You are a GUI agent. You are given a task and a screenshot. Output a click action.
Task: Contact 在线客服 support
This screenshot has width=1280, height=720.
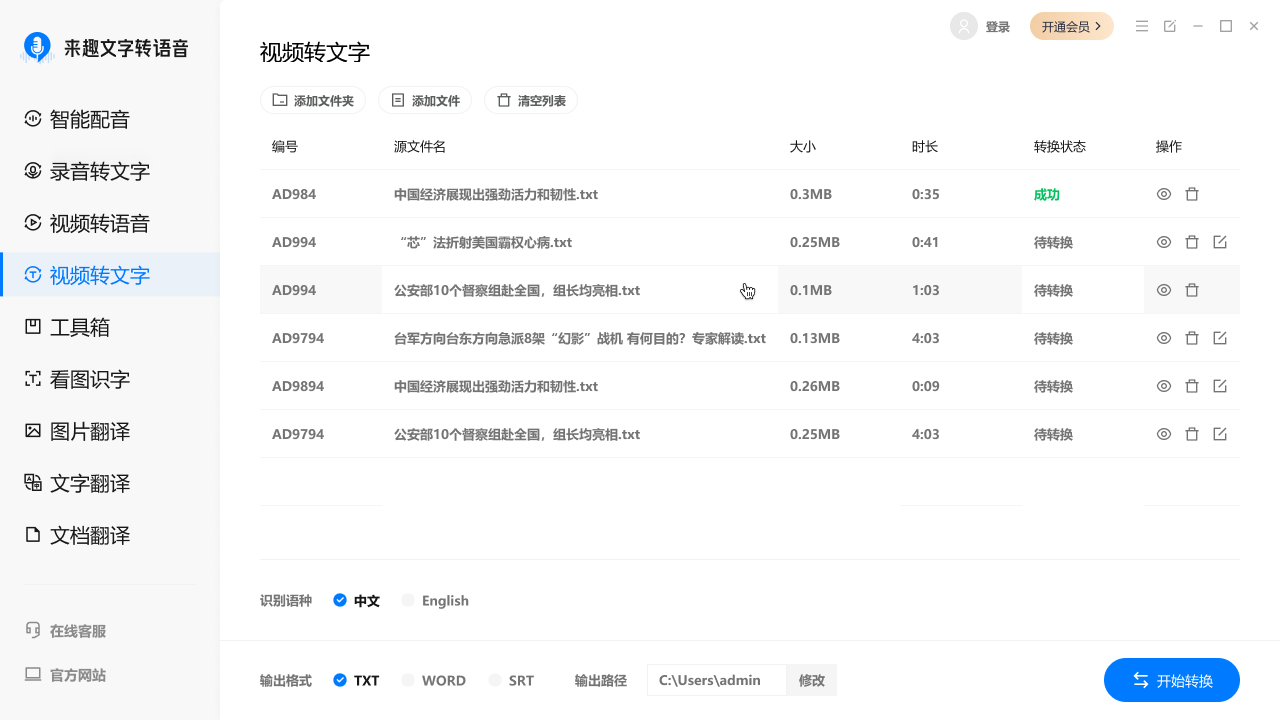click(66, 631)
